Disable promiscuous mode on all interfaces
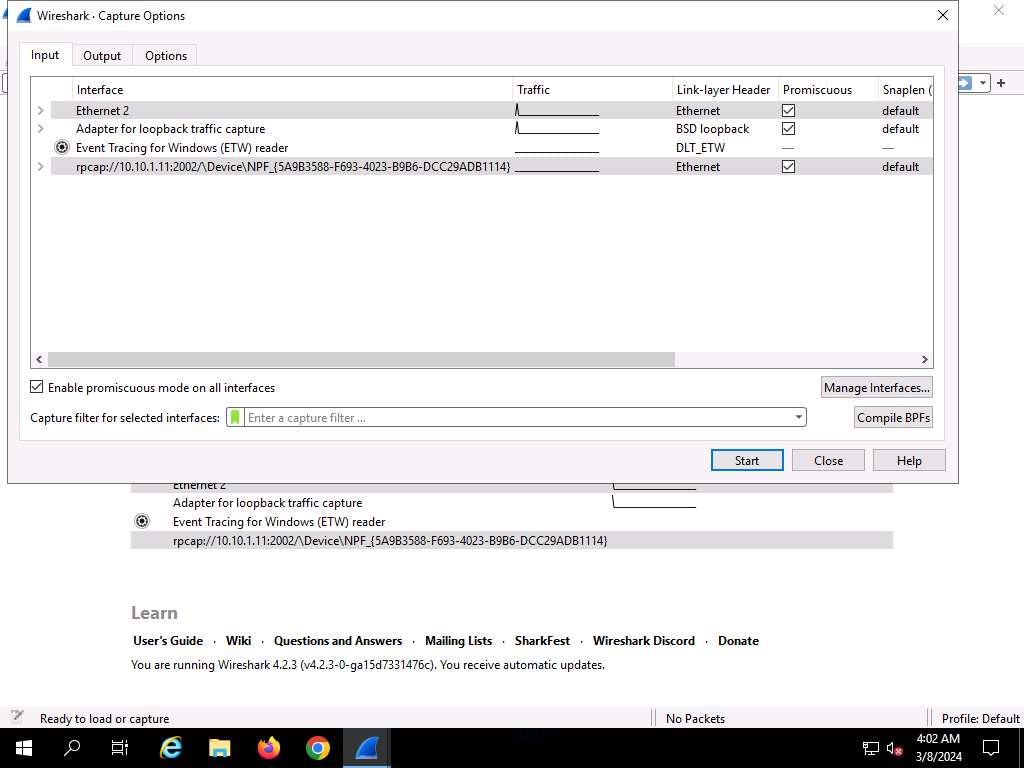The width and height of the screenshot is (1024, 768). pyautogui.click(x=37, y=387)
